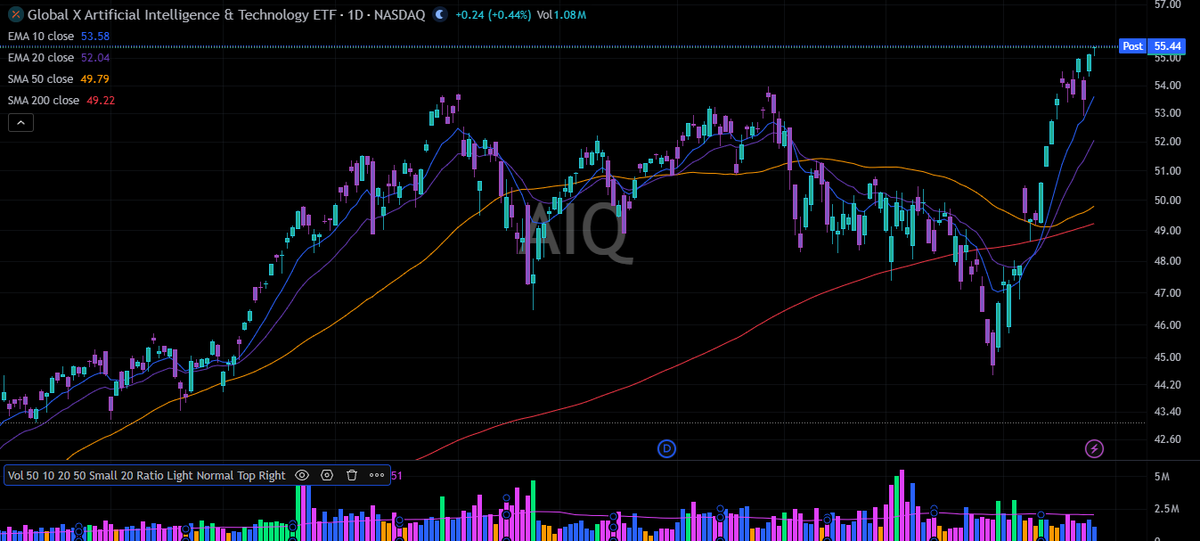This screenshot has width=1200, height=541.
Task: Click the EMA 10 value 53.58
Action: (x=95, y=36)
